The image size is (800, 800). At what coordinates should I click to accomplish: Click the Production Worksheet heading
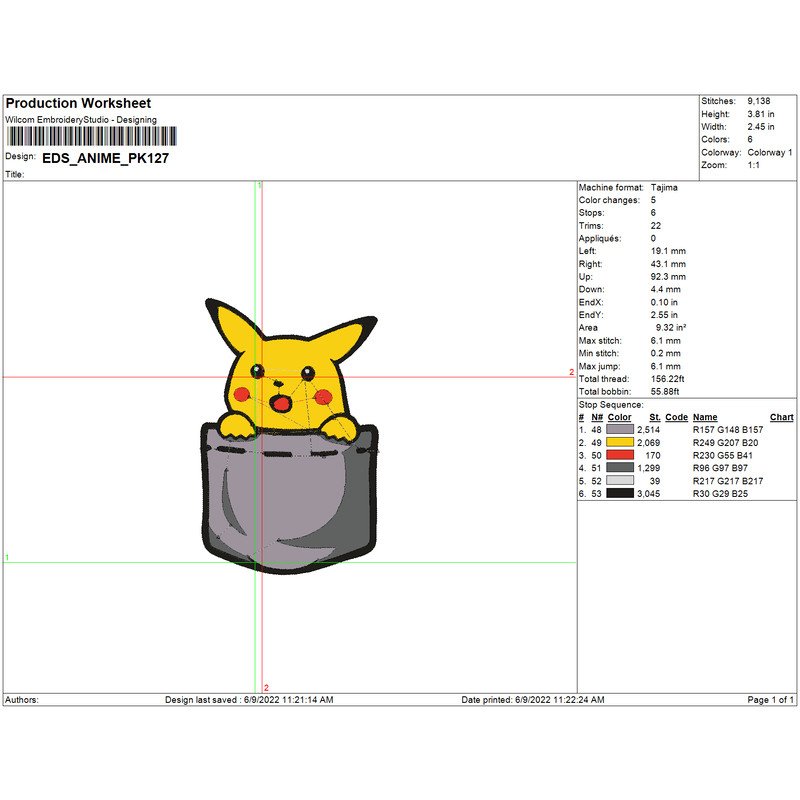coord(78,104)
